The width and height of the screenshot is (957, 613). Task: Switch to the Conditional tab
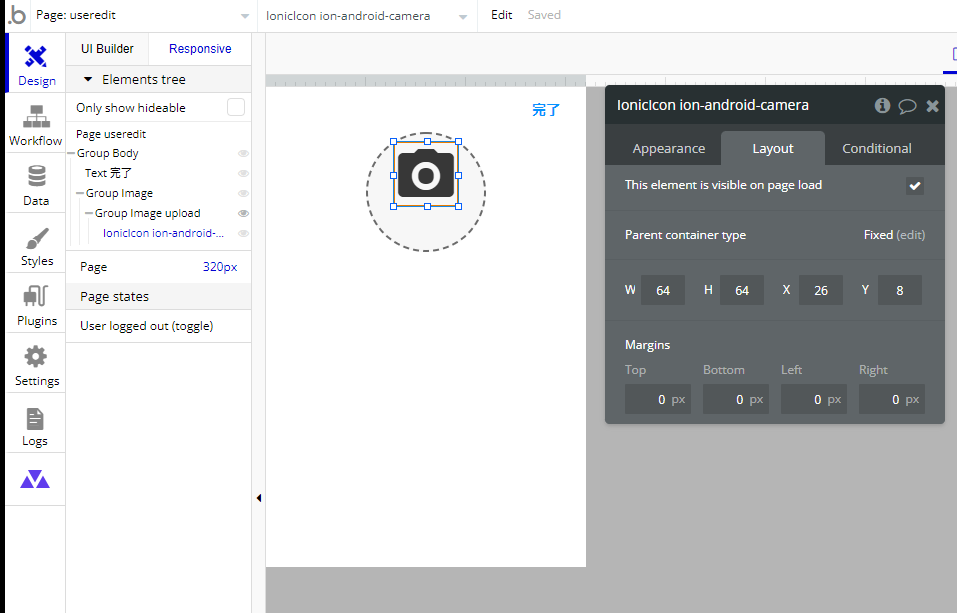click(876, 148)
